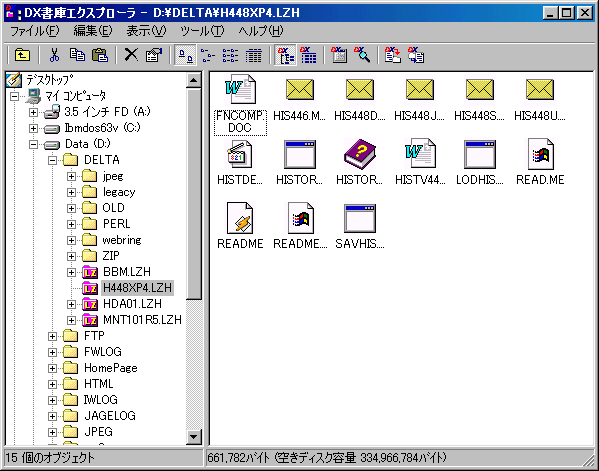Click the Copy toolbar icon
The image size is (599, 471).
click(77, 55)
